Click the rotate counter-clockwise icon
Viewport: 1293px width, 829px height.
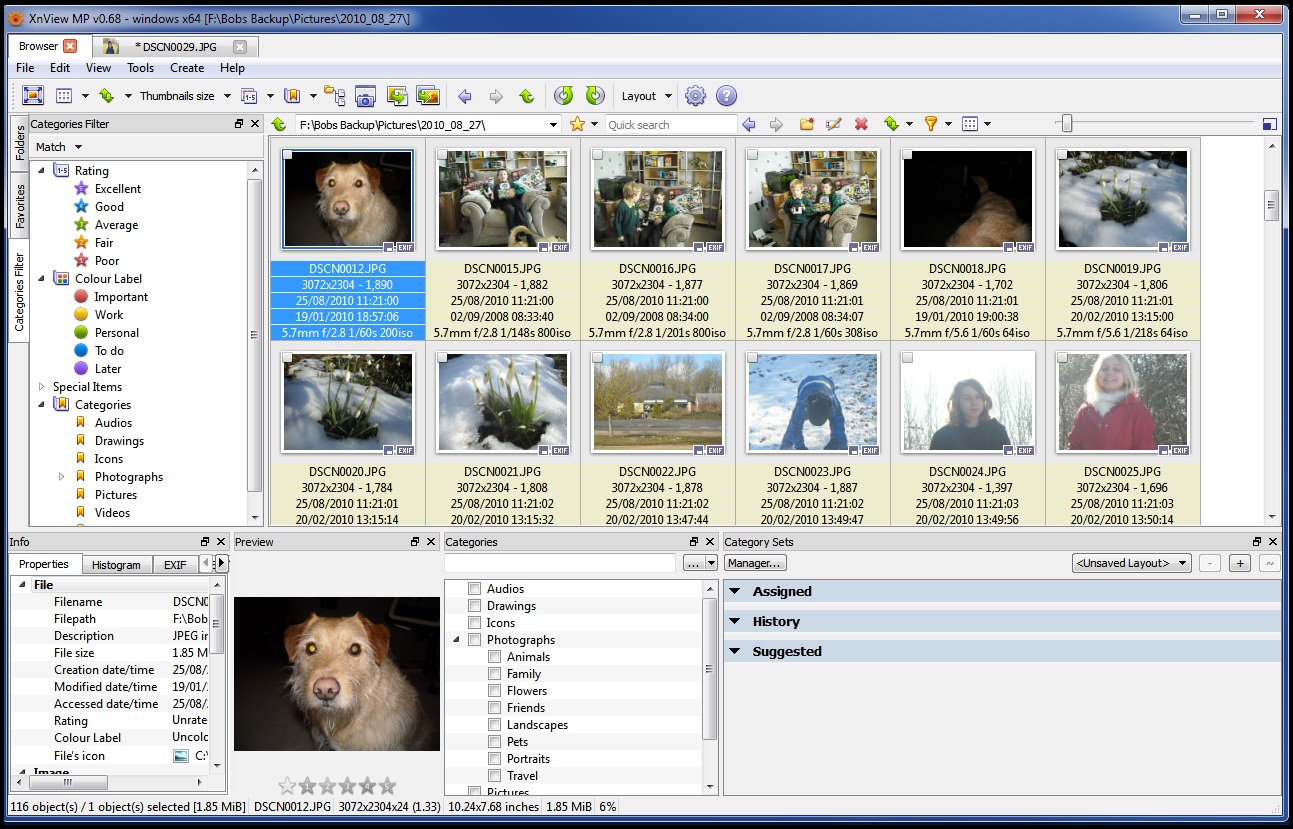coord(564,96)
